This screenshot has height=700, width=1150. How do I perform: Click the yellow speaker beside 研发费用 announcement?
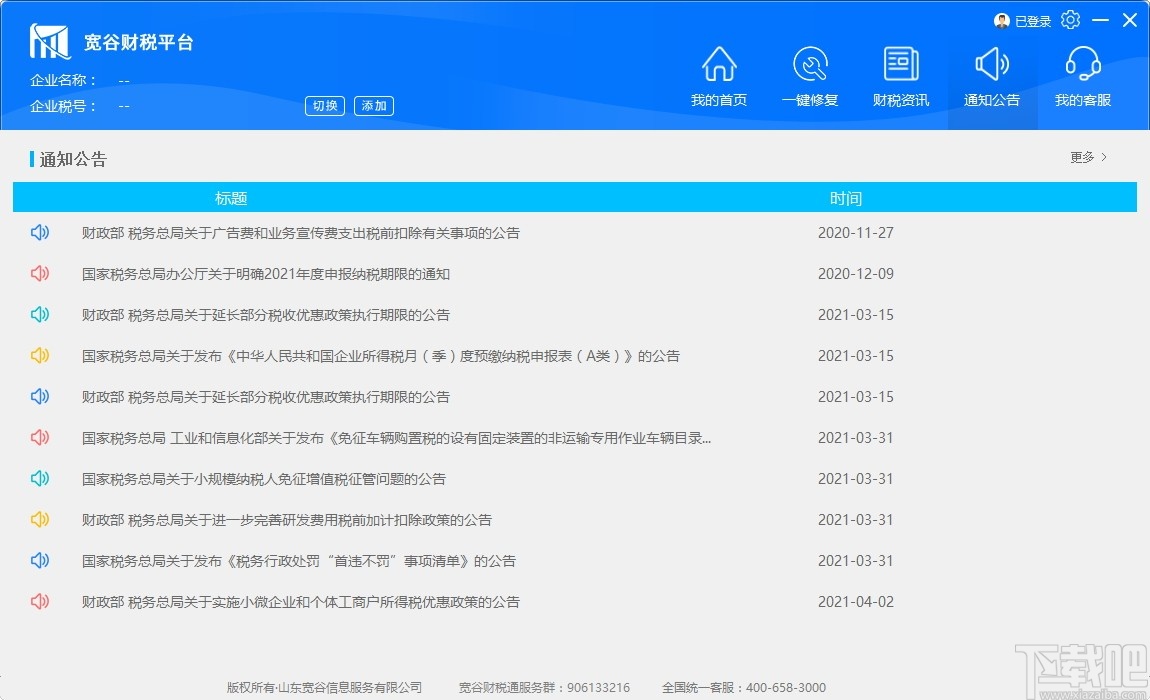click(39, 519)
